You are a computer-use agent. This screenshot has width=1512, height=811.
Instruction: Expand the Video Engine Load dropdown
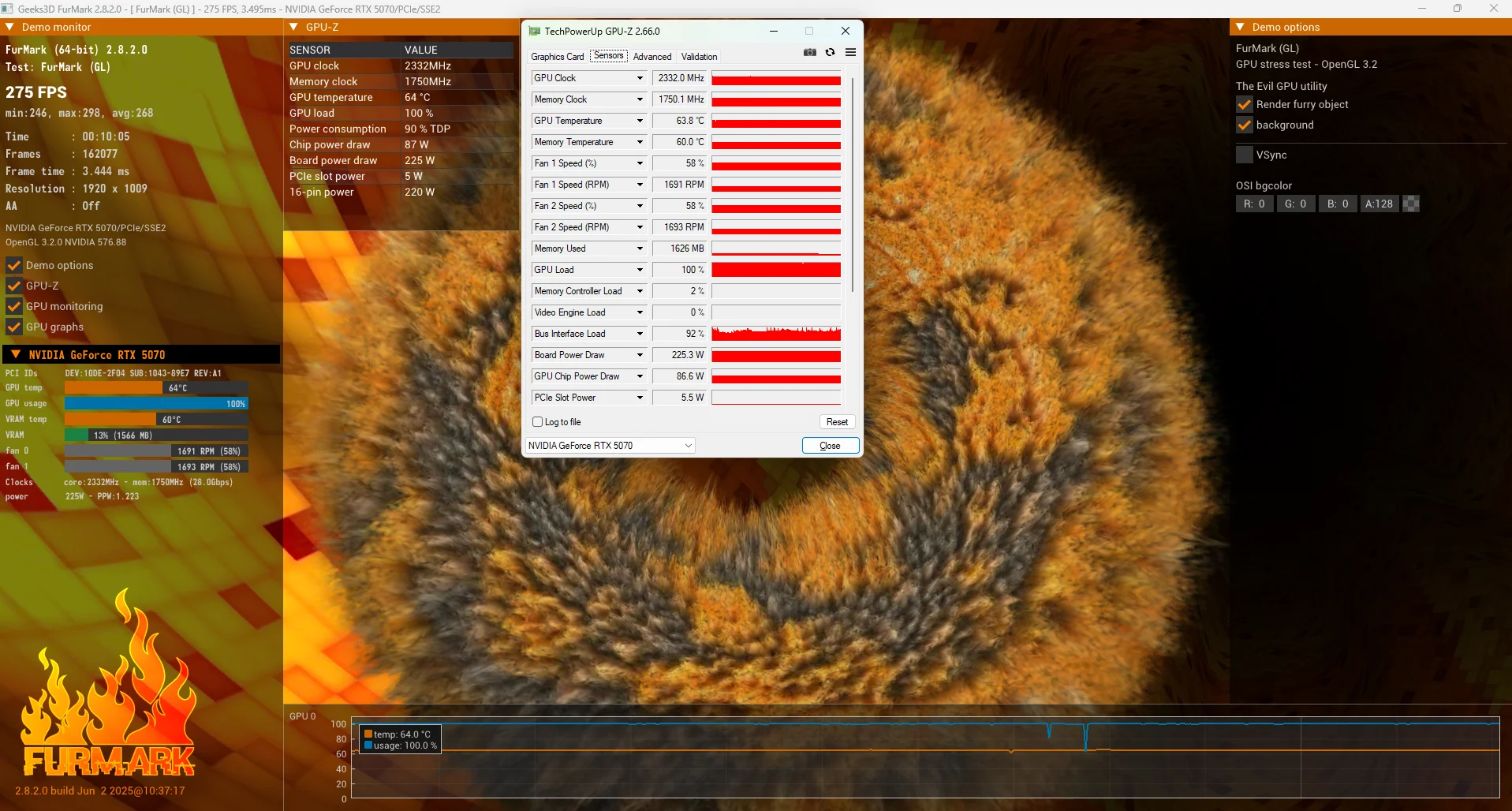640,312
